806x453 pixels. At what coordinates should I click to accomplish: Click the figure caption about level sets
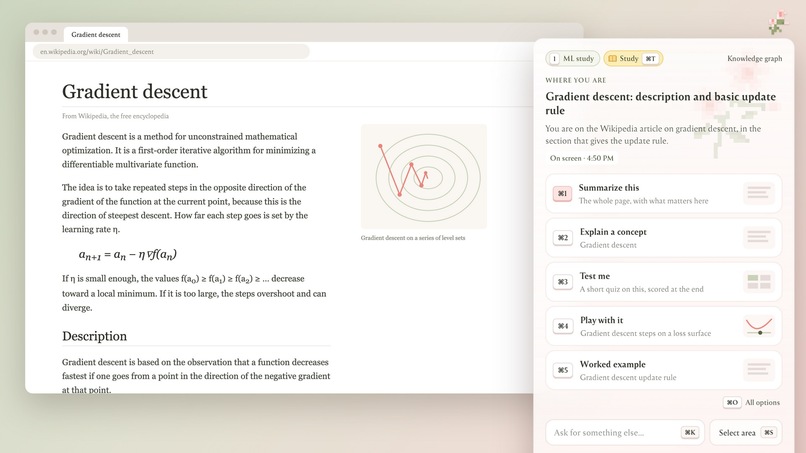click(x=413, y=238)
